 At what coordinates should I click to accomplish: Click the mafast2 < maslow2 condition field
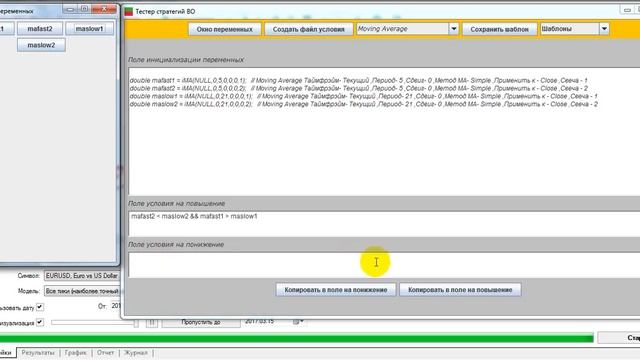pyautogui.click(x=384, y=224)
